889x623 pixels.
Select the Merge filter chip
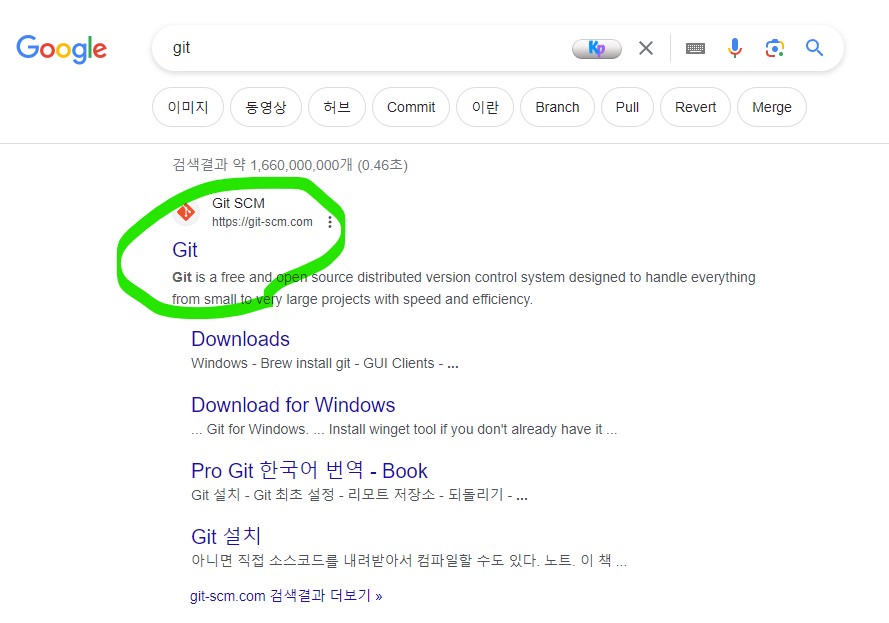pyautogui.click(x=772, y=107)
